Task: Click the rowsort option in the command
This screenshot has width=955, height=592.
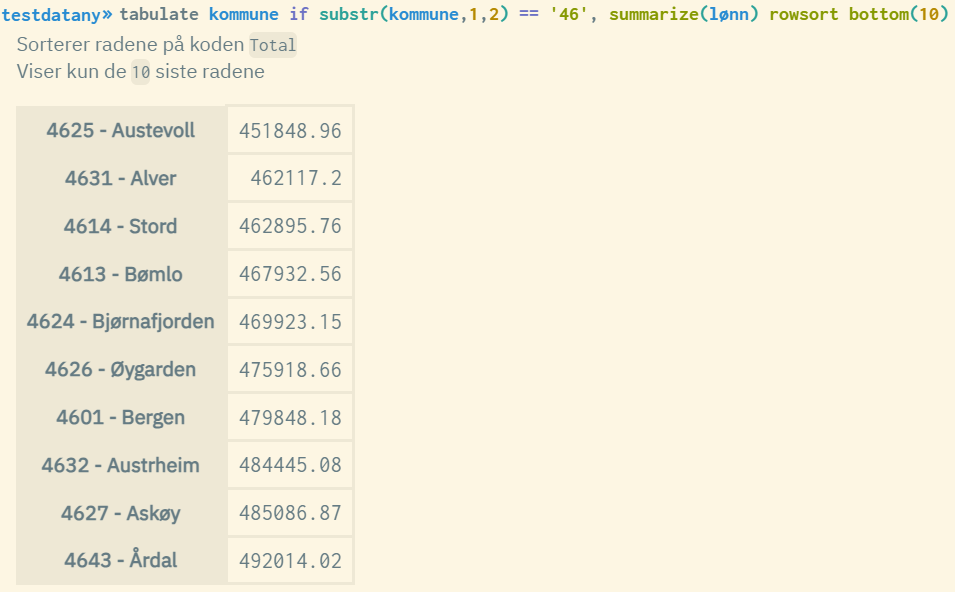Action: tap(804, 15)
